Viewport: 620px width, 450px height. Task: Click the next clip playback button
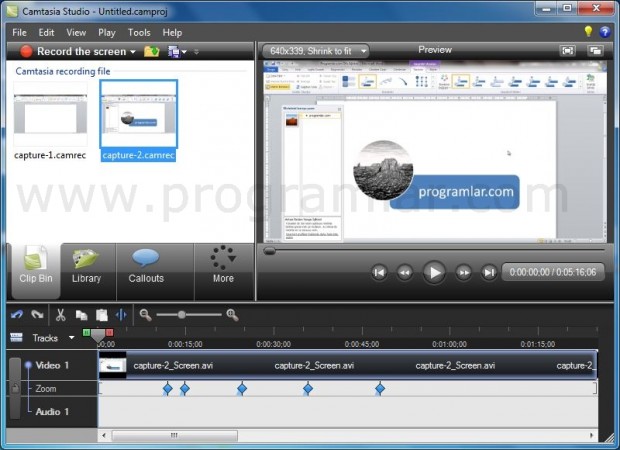pyautogui.click(x=489, y=272)
